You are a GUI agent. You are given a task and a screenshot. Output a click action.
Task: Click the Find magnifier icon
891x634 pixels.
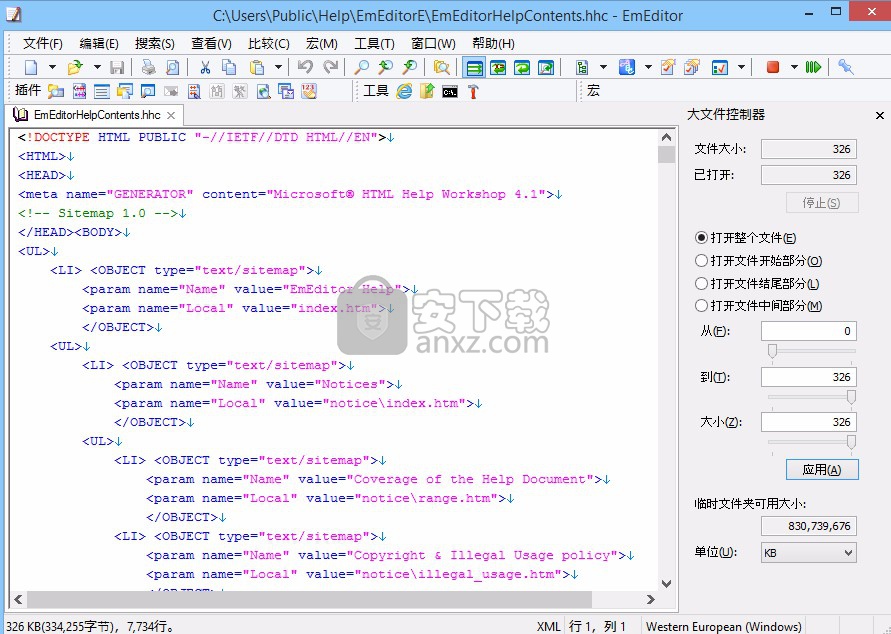click(x=361, y=68)
